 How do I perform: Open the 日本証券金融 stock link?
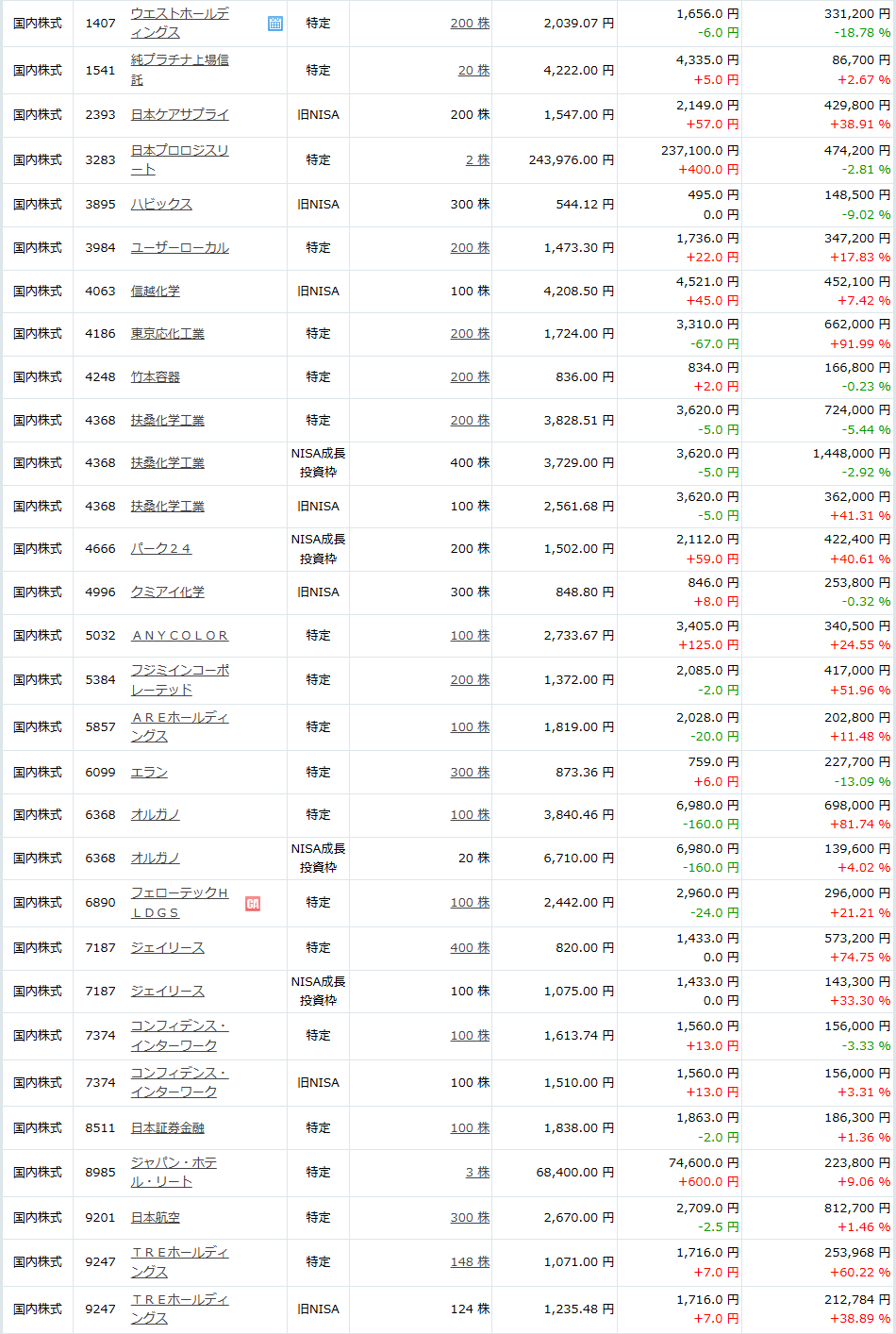[167, 1127]
